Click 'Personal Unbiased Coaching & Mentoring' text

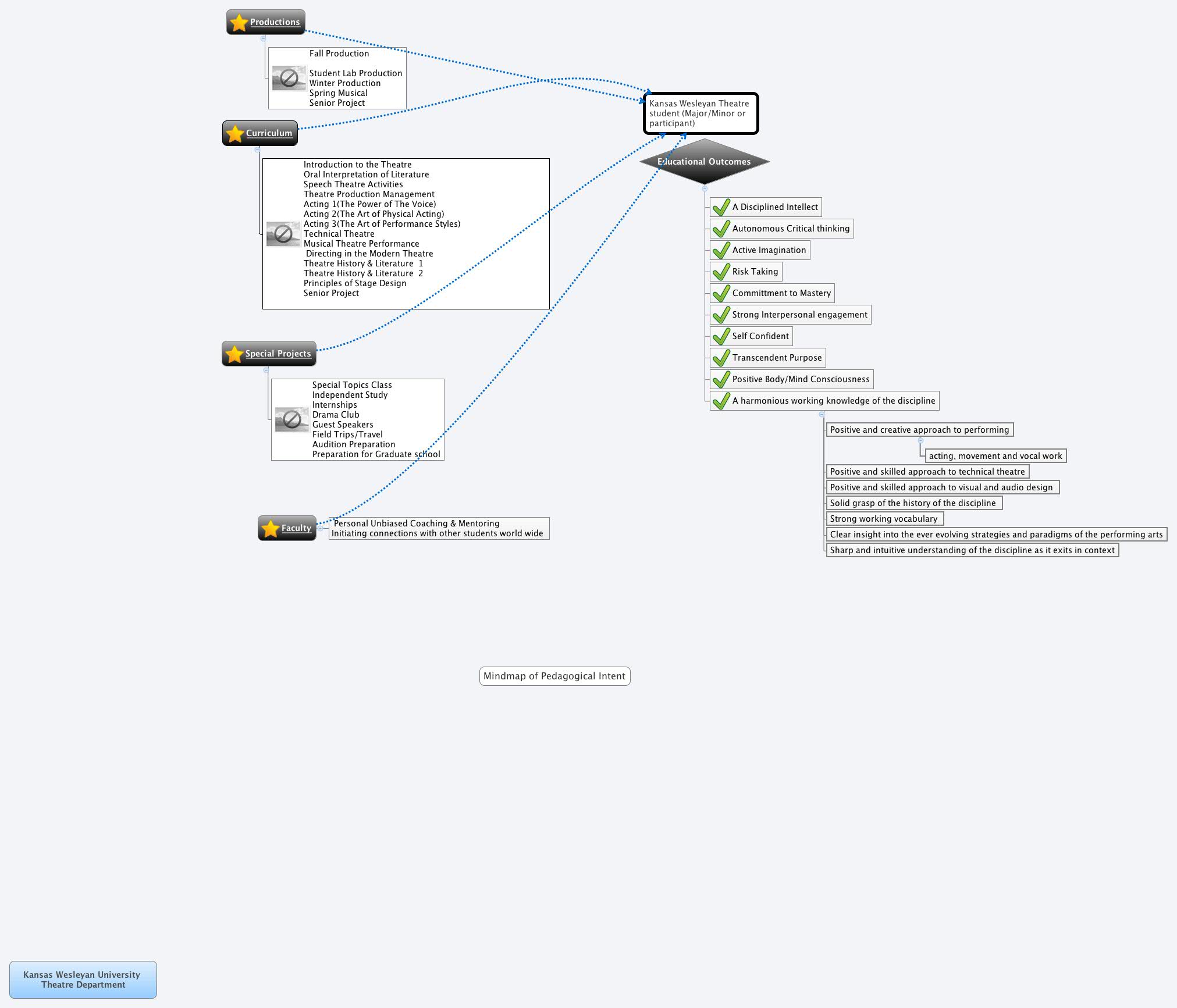417,523
